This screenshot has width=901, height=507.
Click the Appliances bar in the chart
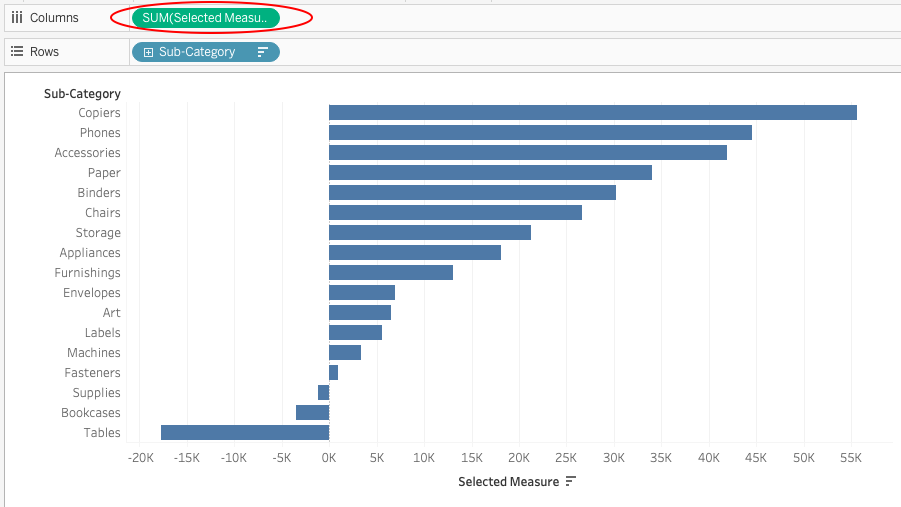(415, 252)
